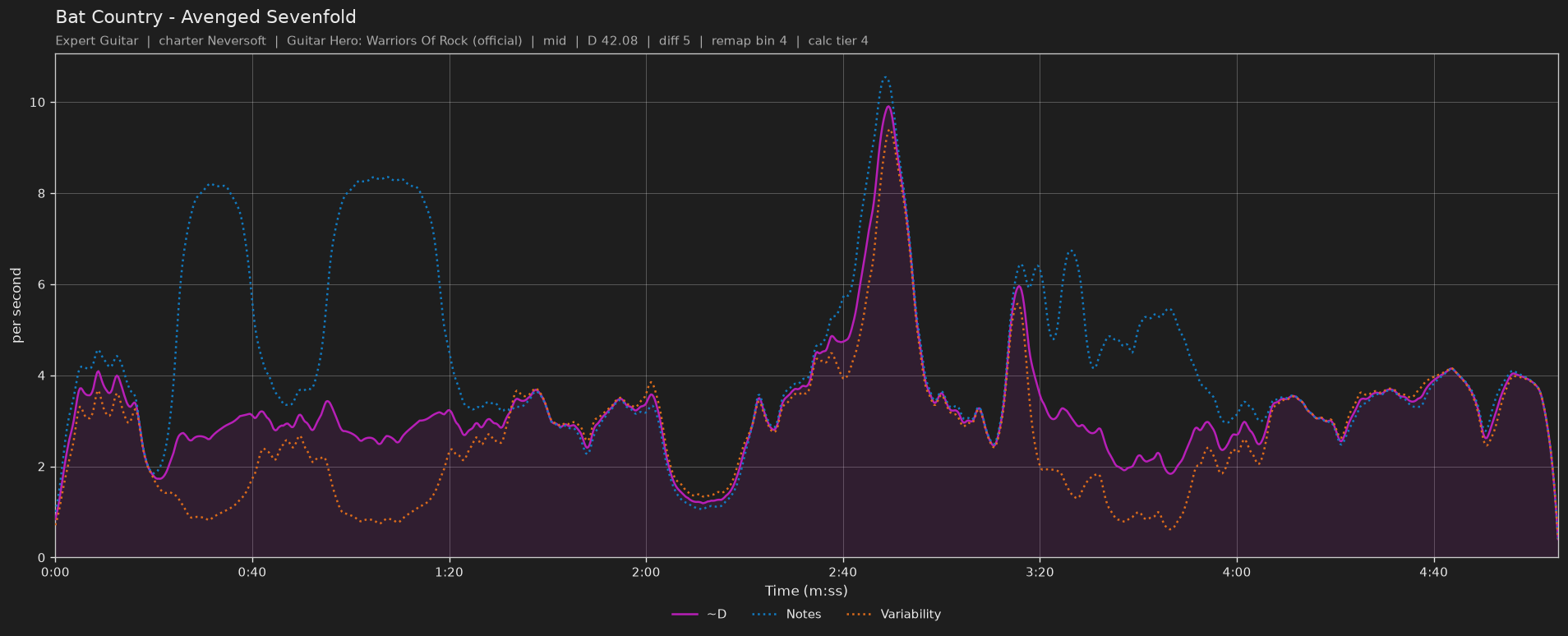Click the '10' y-axis tick label

[39, 103]
